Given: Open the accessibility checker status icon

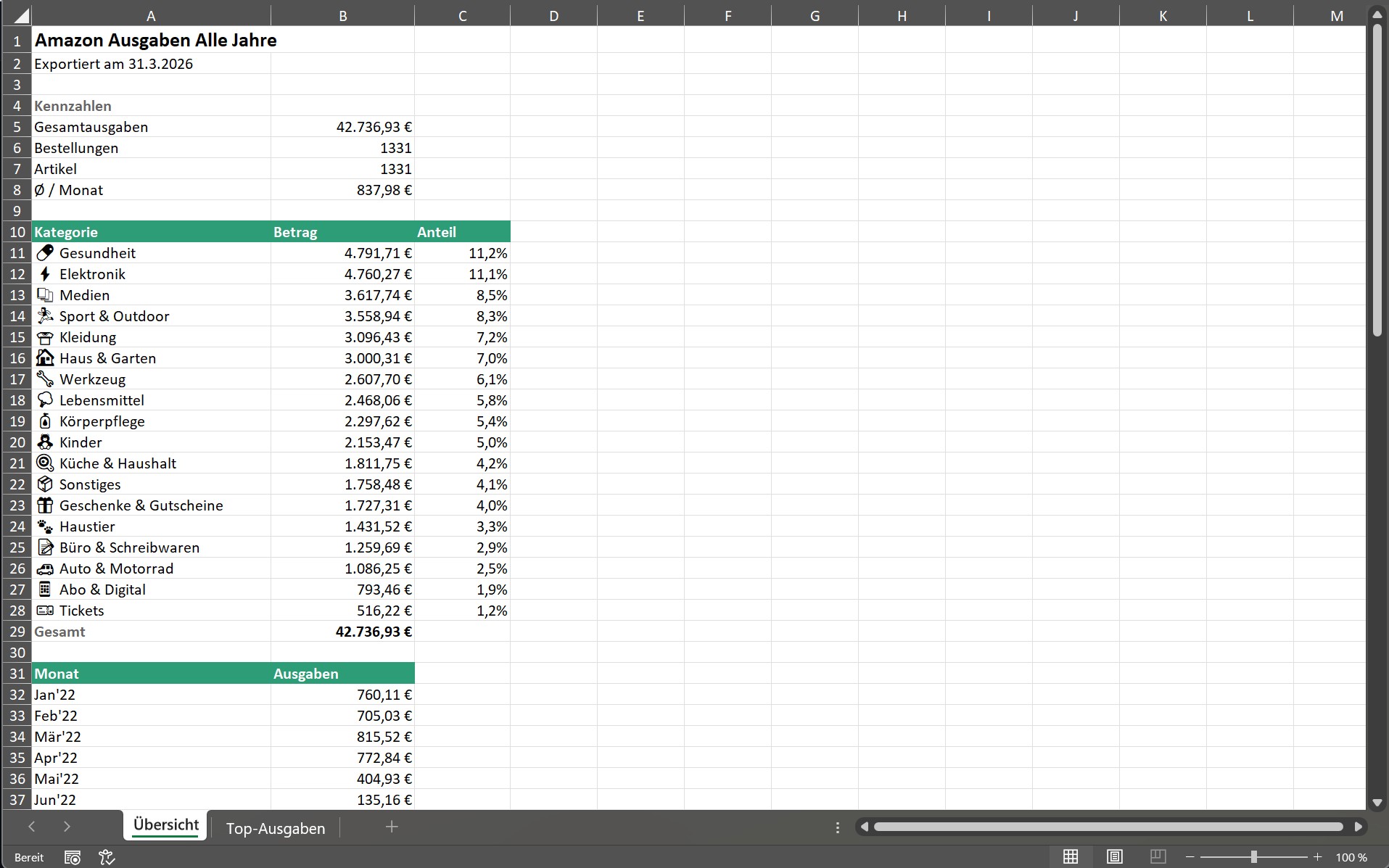Looking at the screenshot, I should 107,858.
